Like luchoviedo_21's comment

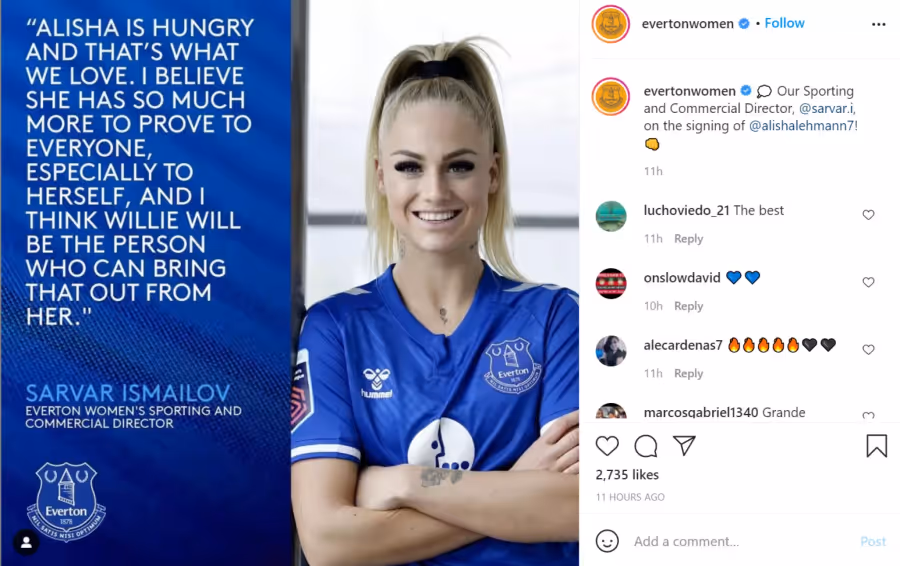coord(868,215)
